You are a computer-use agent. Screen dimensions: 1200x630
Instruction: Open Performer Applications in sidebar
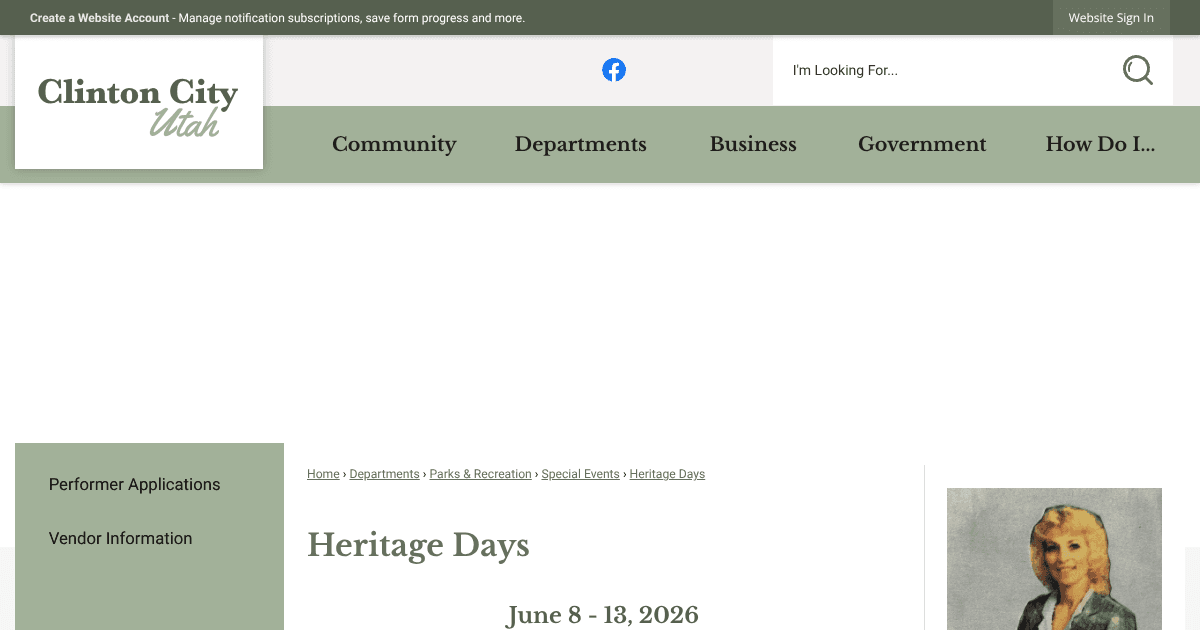[x=134, y=484]
